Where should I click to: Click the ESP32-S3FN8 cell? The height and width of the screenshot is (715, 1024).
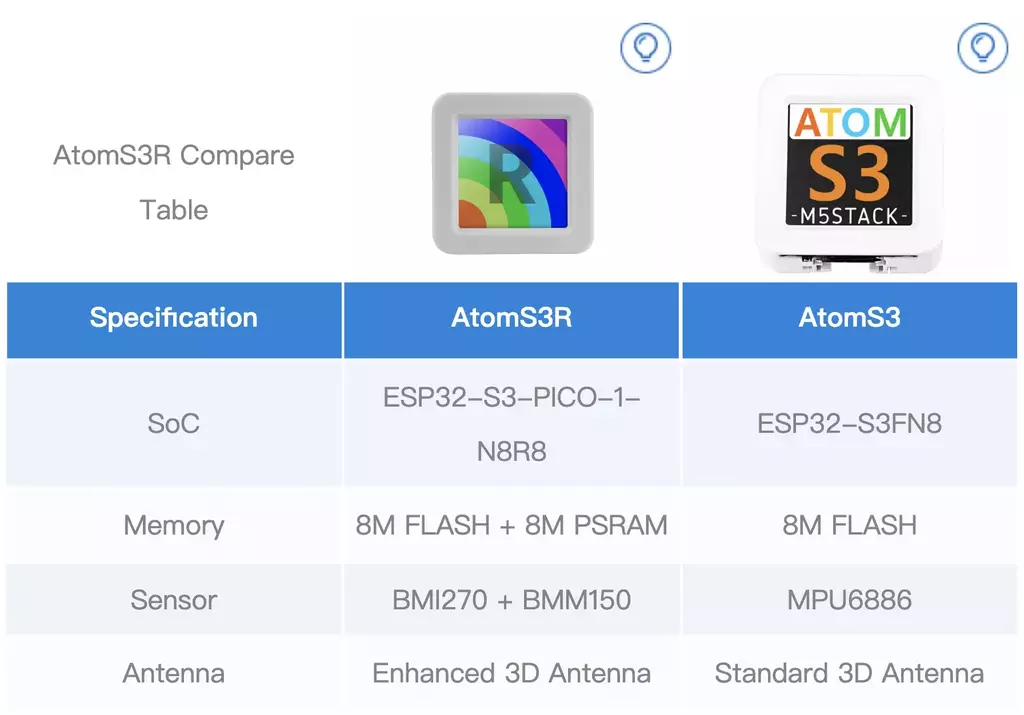850,423
